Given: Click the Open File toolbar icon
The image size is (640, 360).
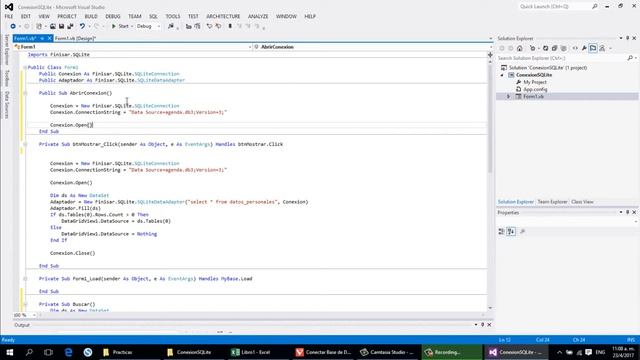Looking at the screenshot, I should point(53,26).
